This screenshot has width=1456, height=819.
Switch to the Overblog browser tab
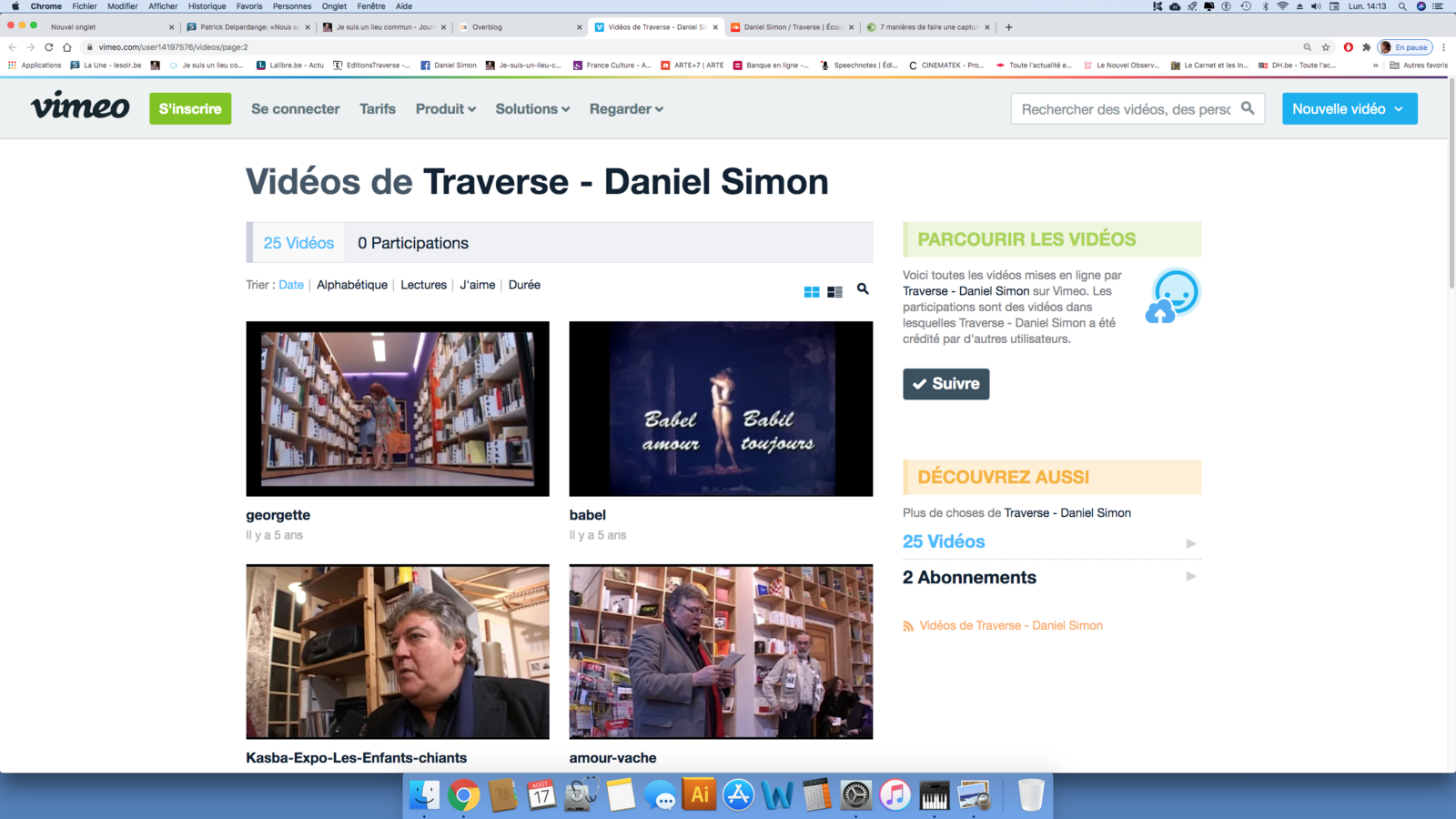tap(521, 27)
